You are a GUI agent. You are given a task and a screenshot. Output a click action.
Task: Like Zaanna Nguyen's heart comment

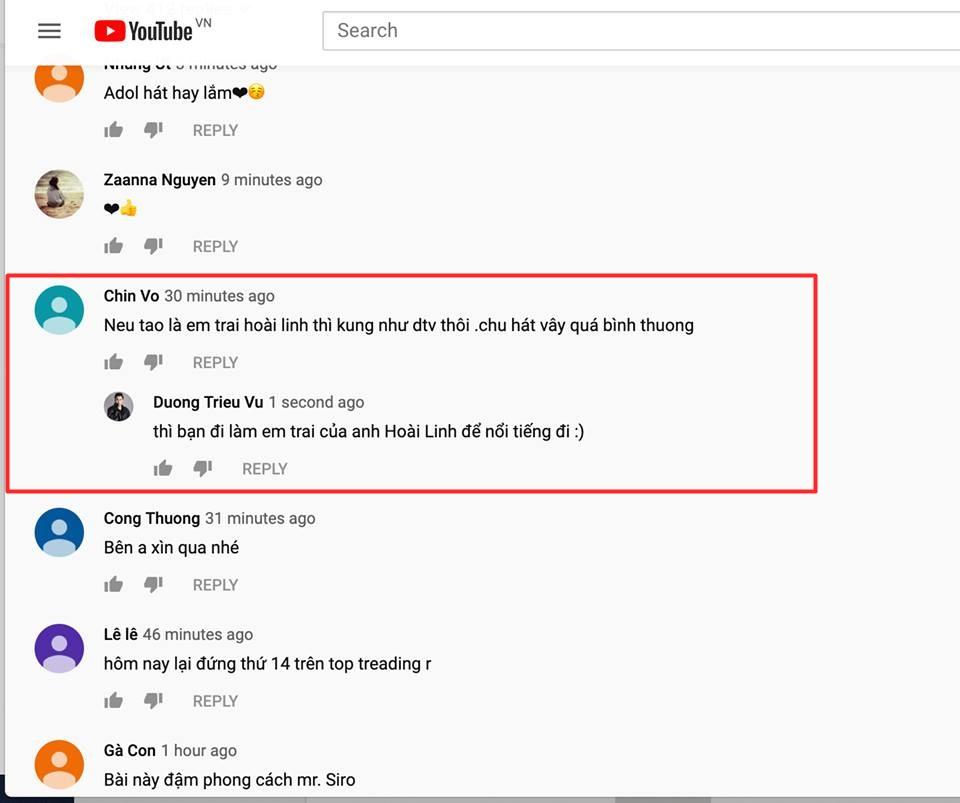coord(113,245)
